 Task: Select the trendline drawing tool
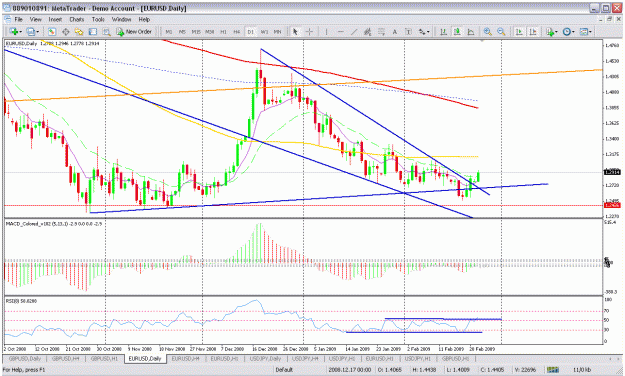[354, 31]
